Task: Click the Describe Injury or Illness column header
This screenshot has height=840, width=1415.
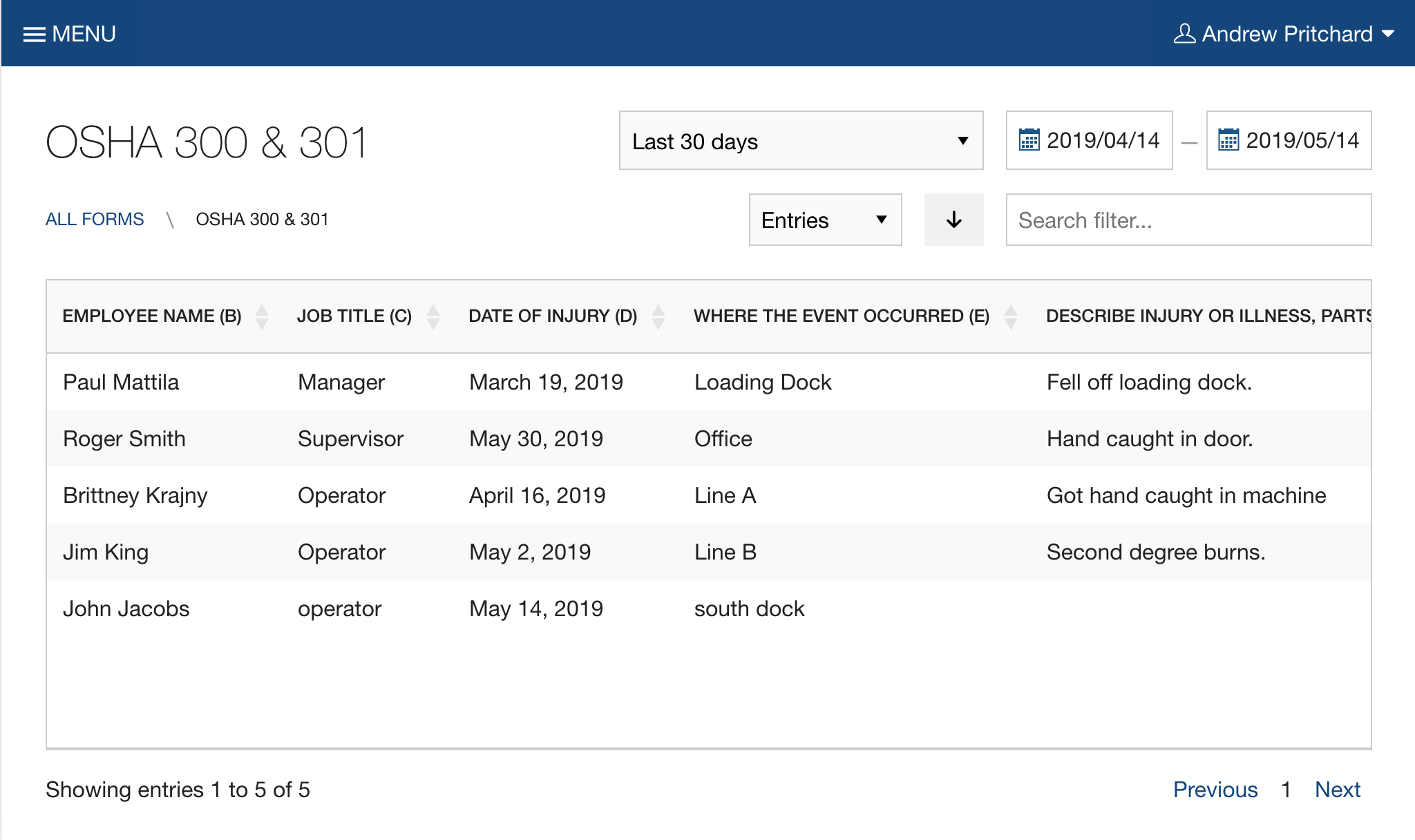Action: [1208, 316]
